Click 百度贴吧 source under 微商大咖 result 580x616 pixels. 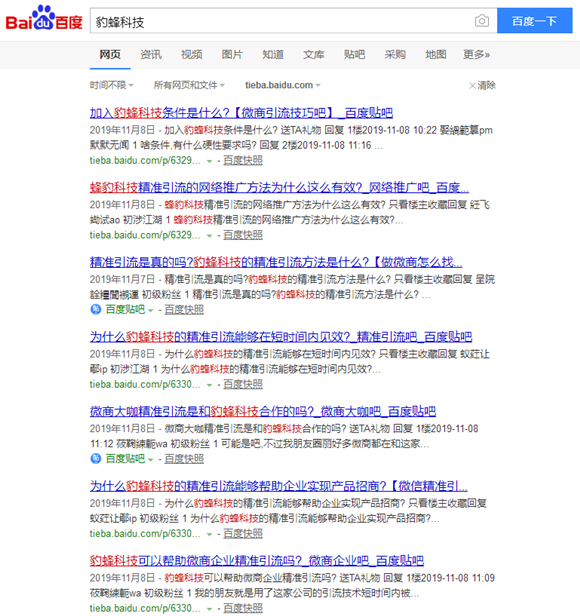click(125, 459)
